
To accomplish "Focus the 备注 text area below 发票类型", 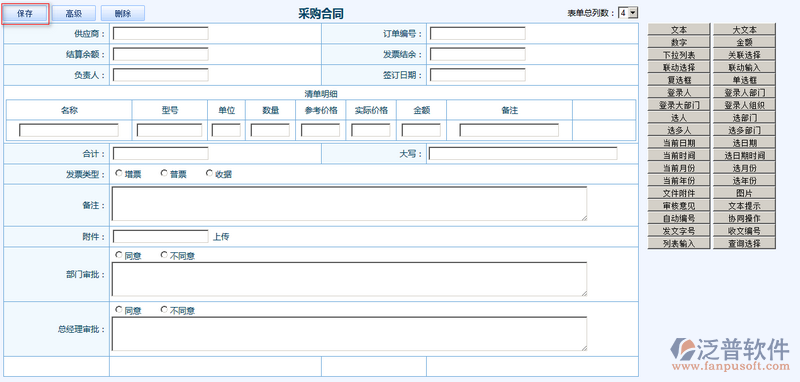I will 349,203.
